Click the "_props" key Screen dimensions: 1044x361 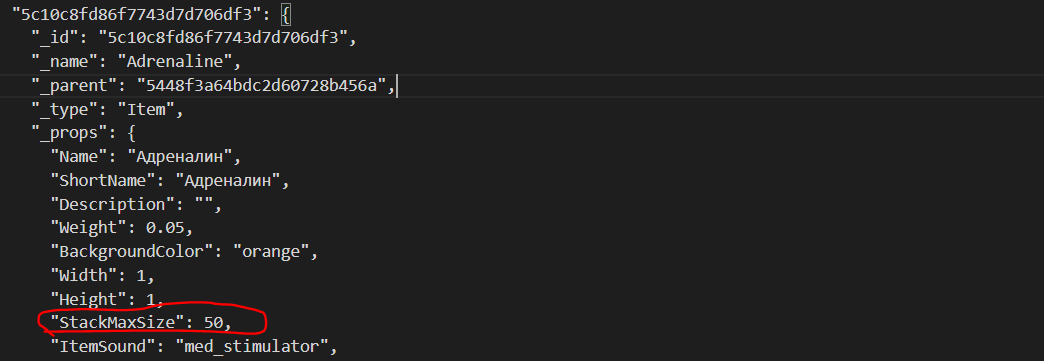(69, 133)
